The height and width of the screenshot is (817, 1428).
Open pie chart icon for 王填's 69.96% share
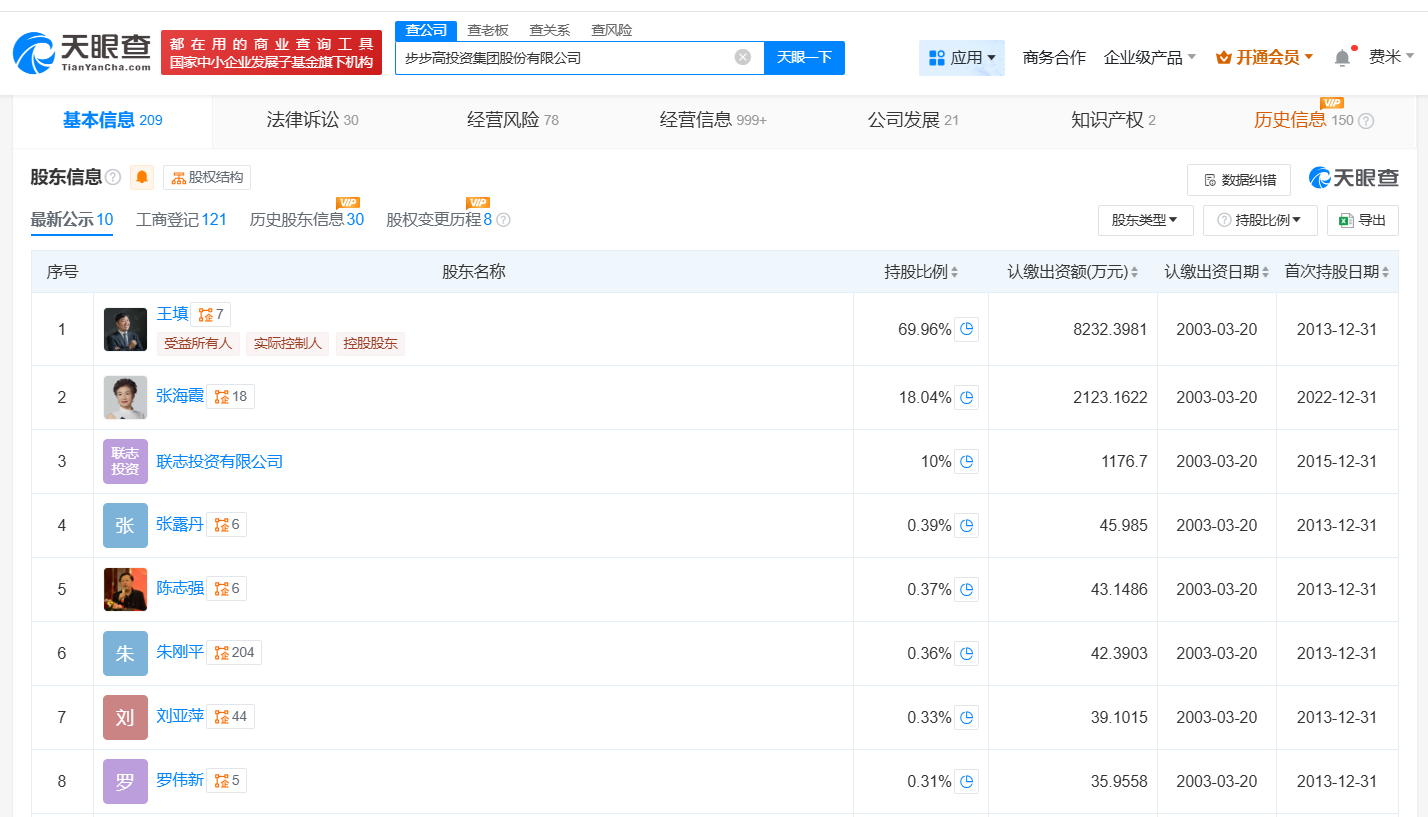(966, 329)
